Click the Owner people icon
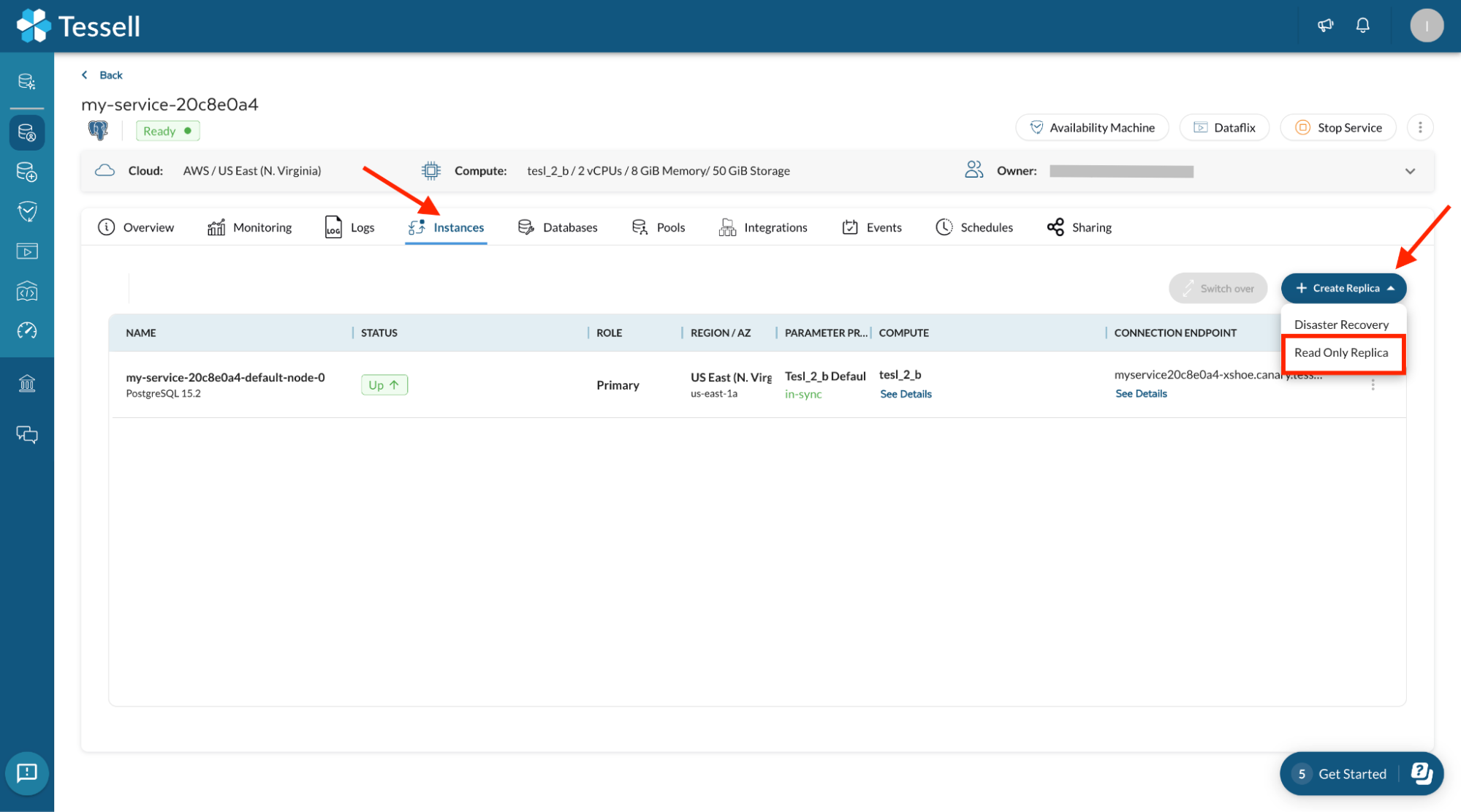Viewport: 1461px width, 812px height. pyautogui.click(x=974, y=170)
